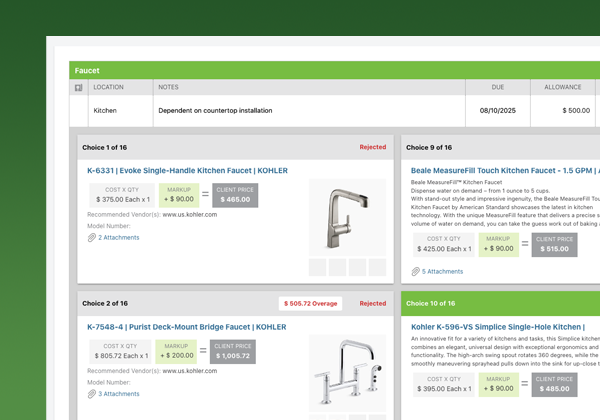Click the ALLOWANCE column header
Image resolution: width=600 pixels, height=420 pixels.
563,87
